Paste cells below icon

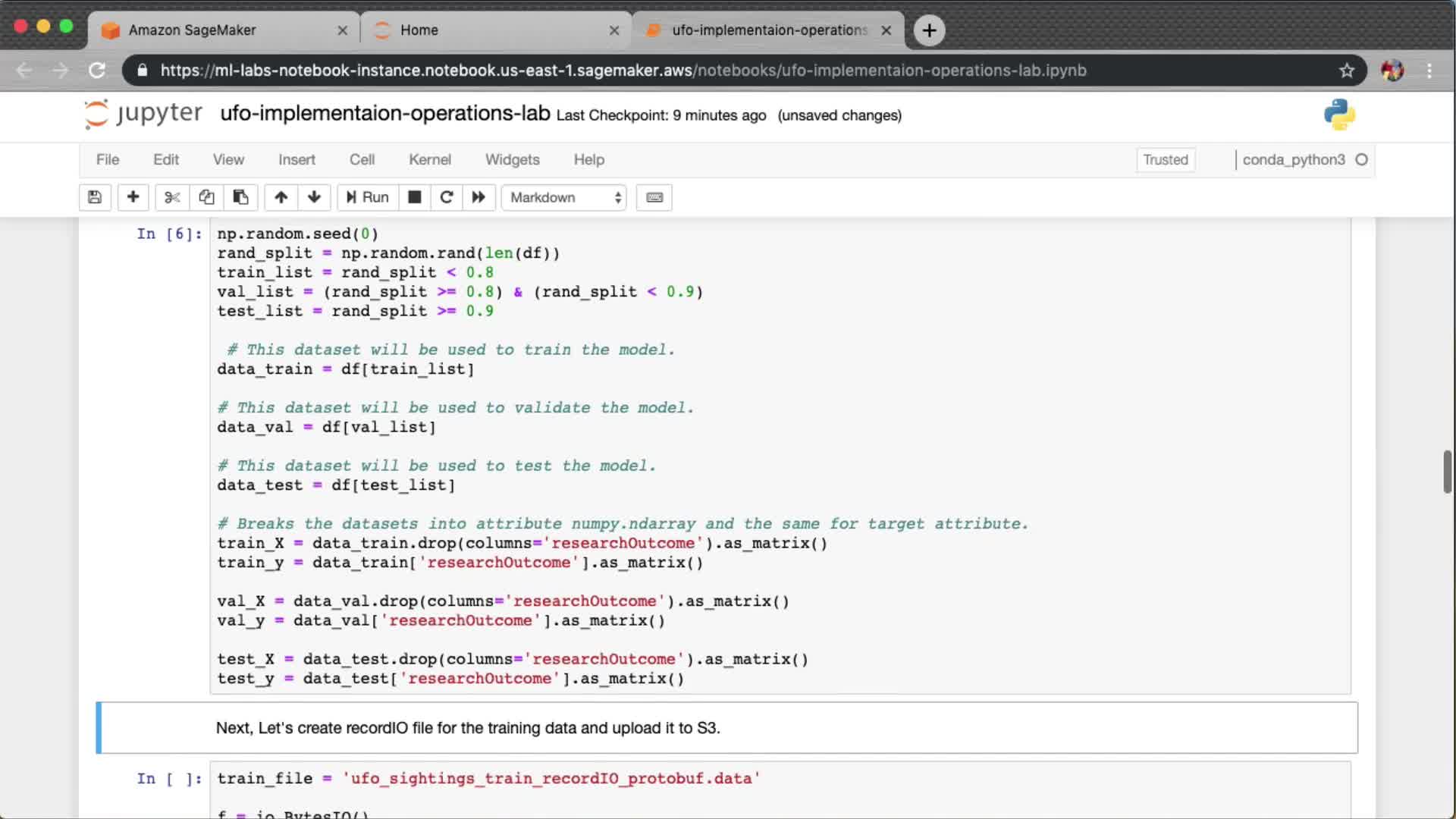240,197
